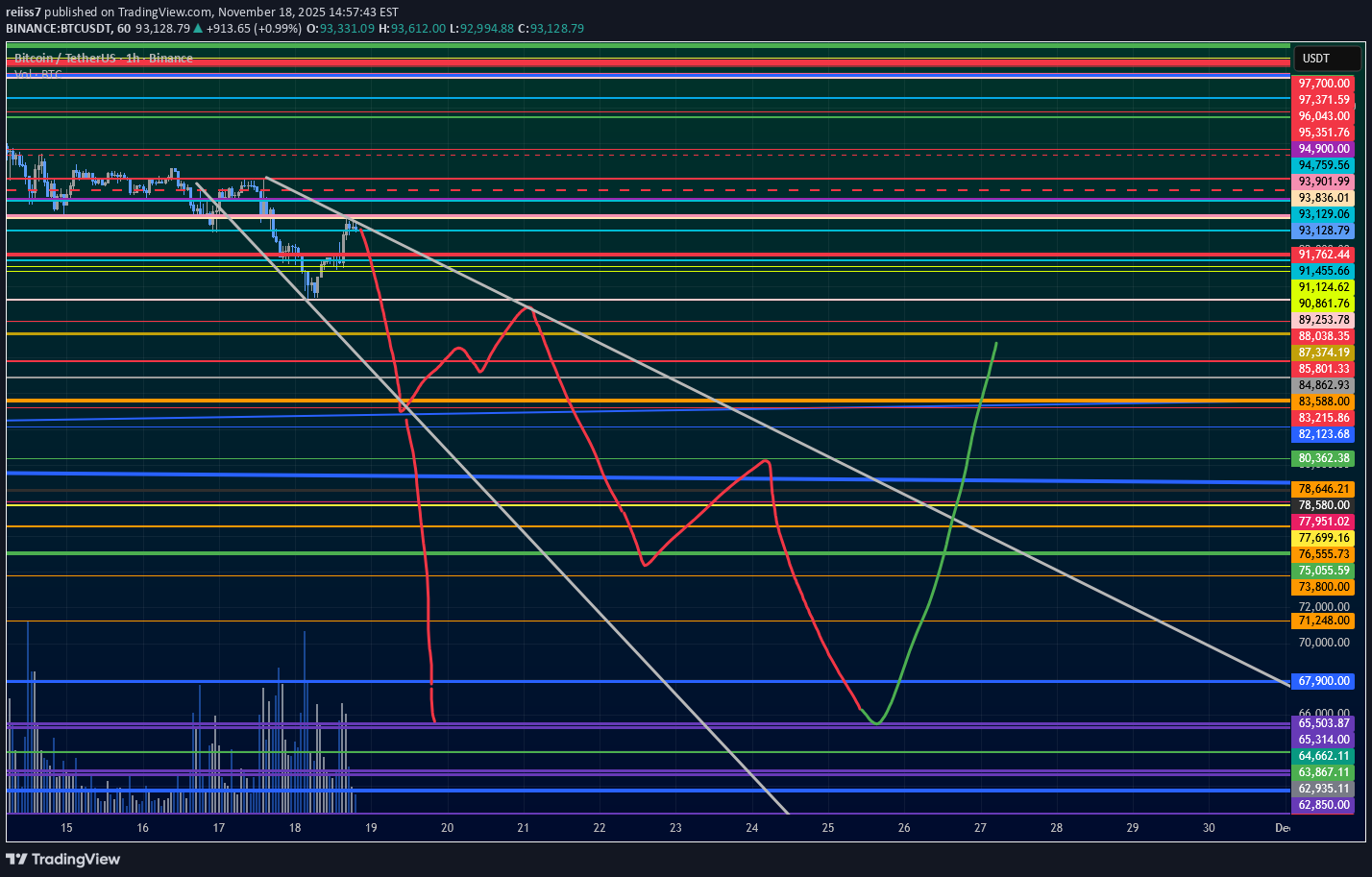Click the 93,128.79 last price label
This screenshot has width=1372, height=877.
pos(1324,231)
